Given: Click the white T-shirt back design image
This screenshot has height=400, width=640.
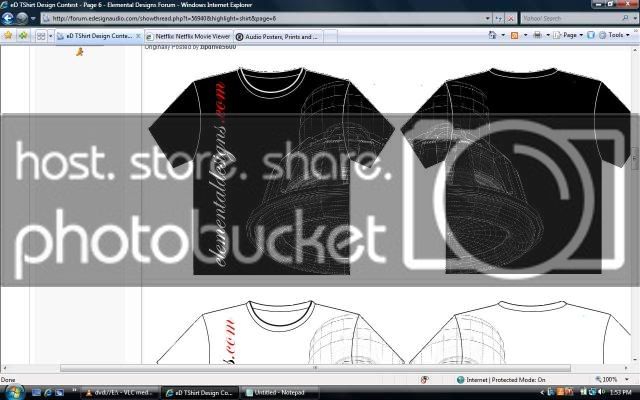Looking at the screenshot, I should tap(520, 332).
